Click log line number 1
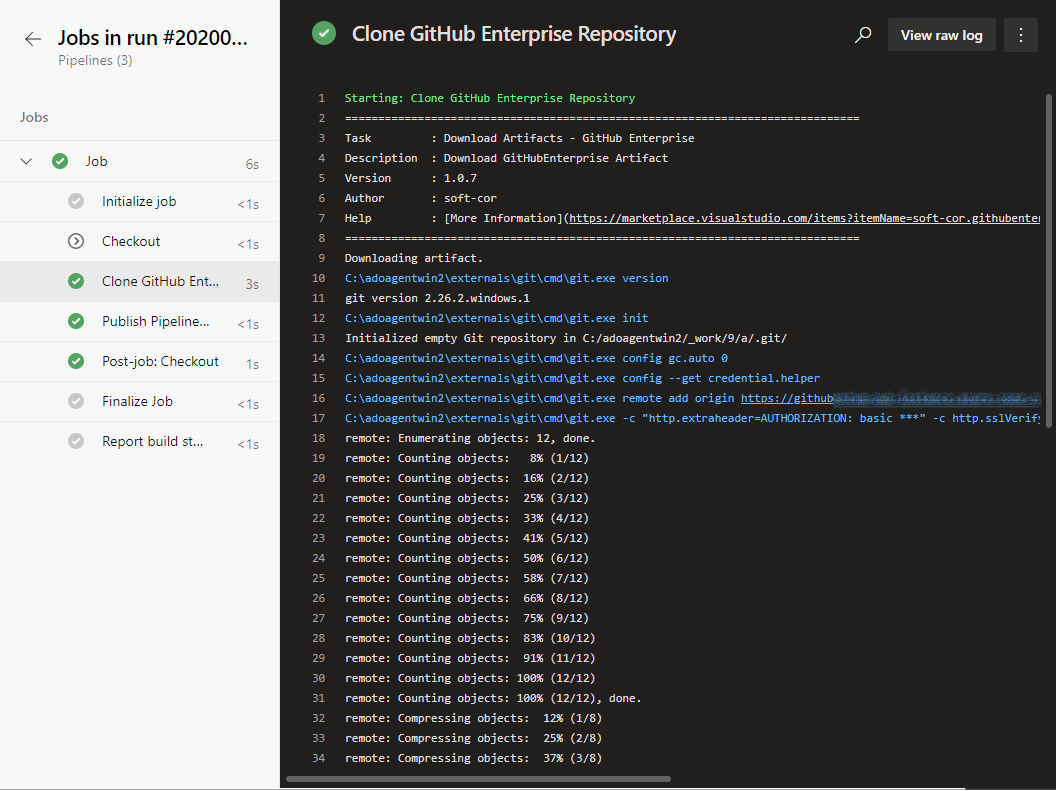Screen dimensions: 1056x791 (x=321, y=98)
